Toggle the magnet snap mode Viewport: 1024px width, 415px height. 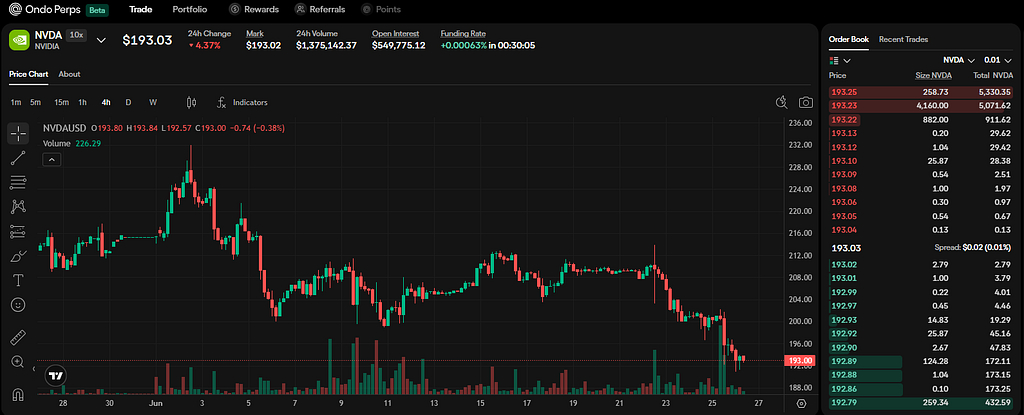[18, 395]
